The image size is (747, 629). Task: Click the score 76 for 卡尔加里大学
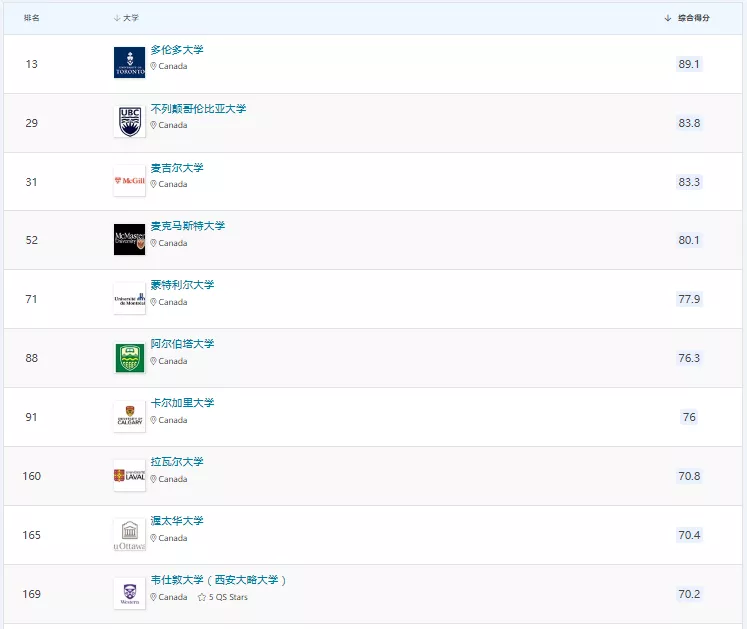point(689,417)
